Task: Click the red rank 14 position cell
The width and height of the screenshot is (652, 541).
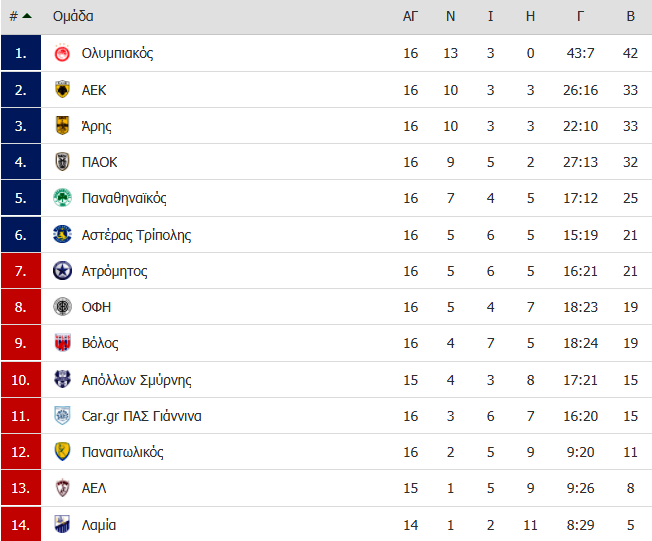Action: pos(21,524)
